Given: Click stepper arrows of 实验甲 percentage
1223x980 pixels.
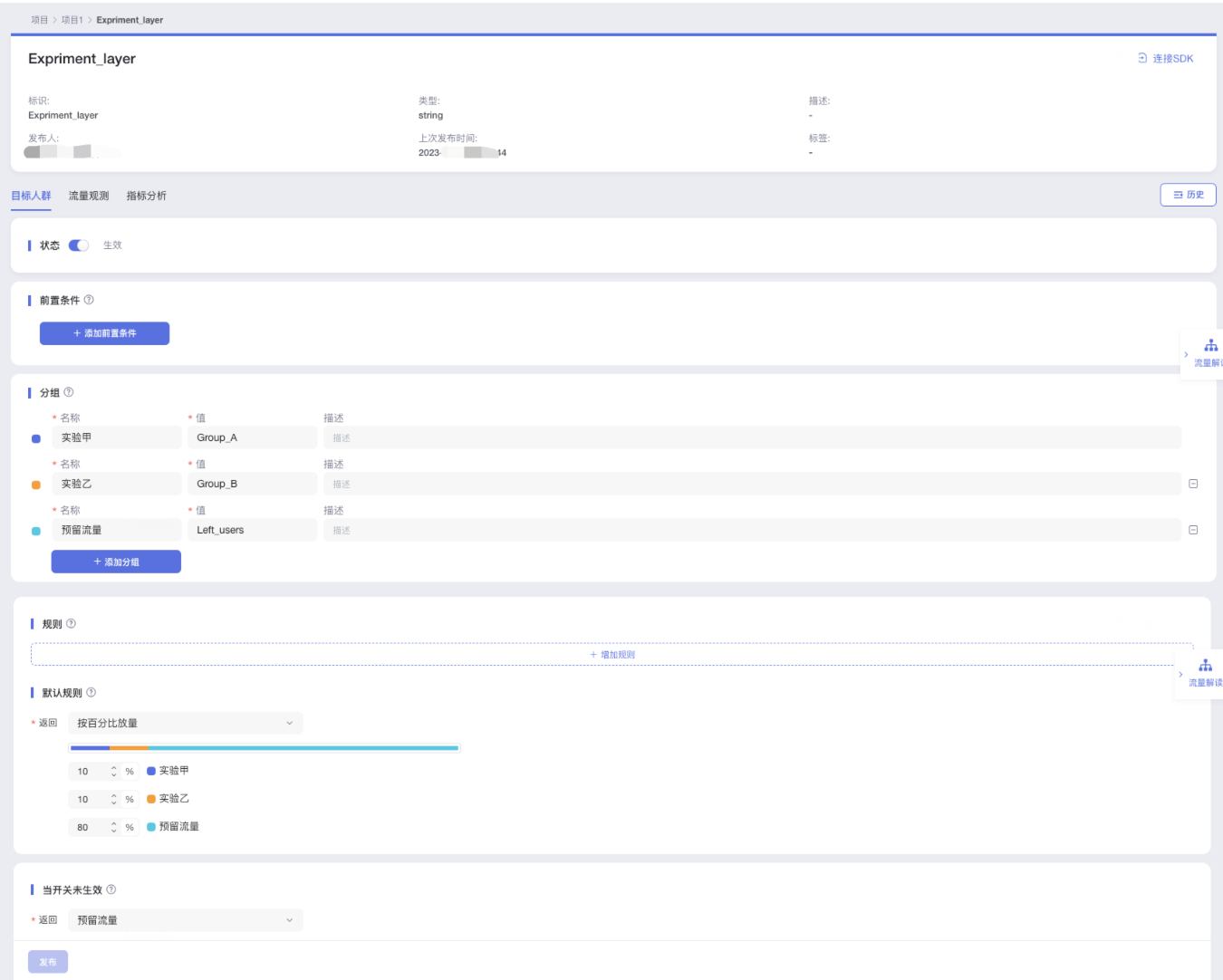Looking at the screenshot, I should point(114,772).
